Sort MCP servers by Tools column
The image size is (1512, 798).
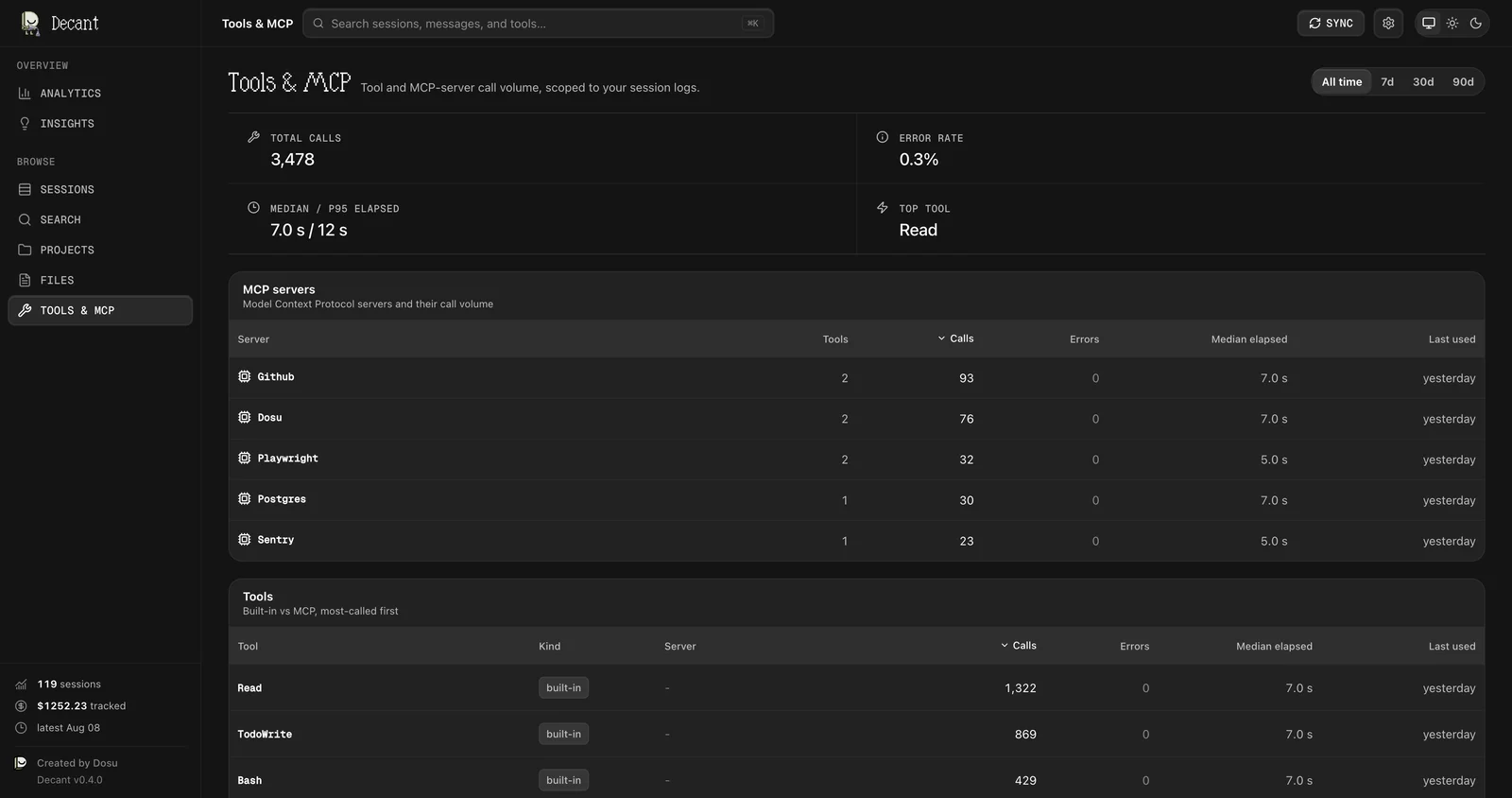click(x=835, y=339)
